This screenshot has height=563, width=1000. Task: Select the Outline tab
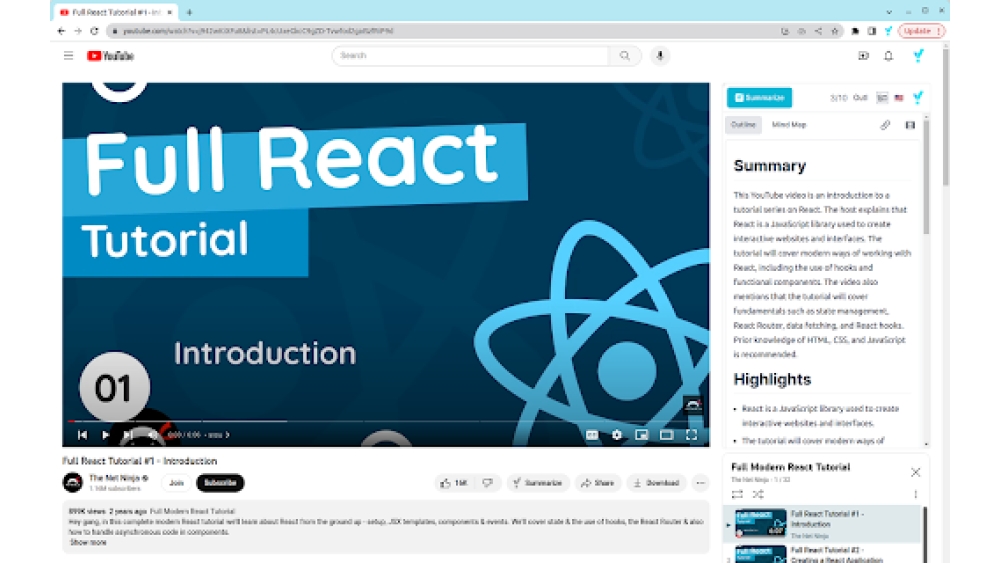click(743, 125)
